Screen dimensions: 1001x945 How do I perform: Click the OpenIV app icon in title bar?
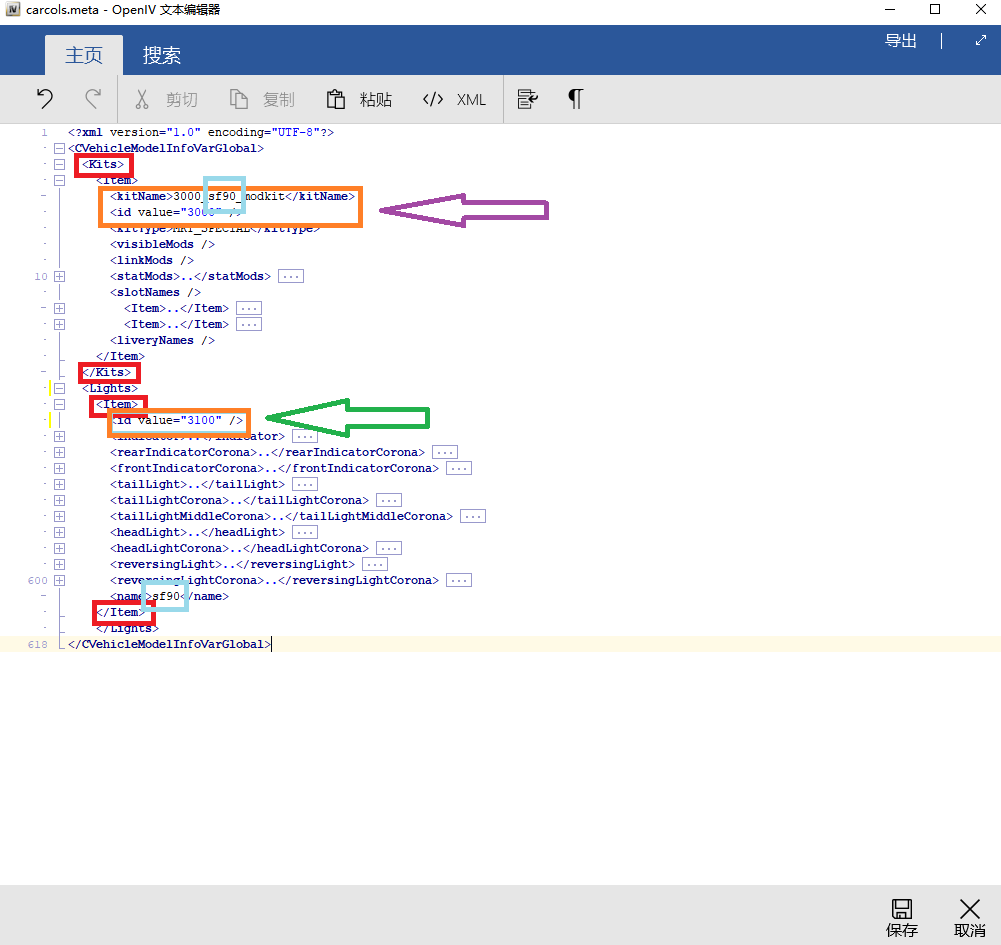tap(13, 10)
